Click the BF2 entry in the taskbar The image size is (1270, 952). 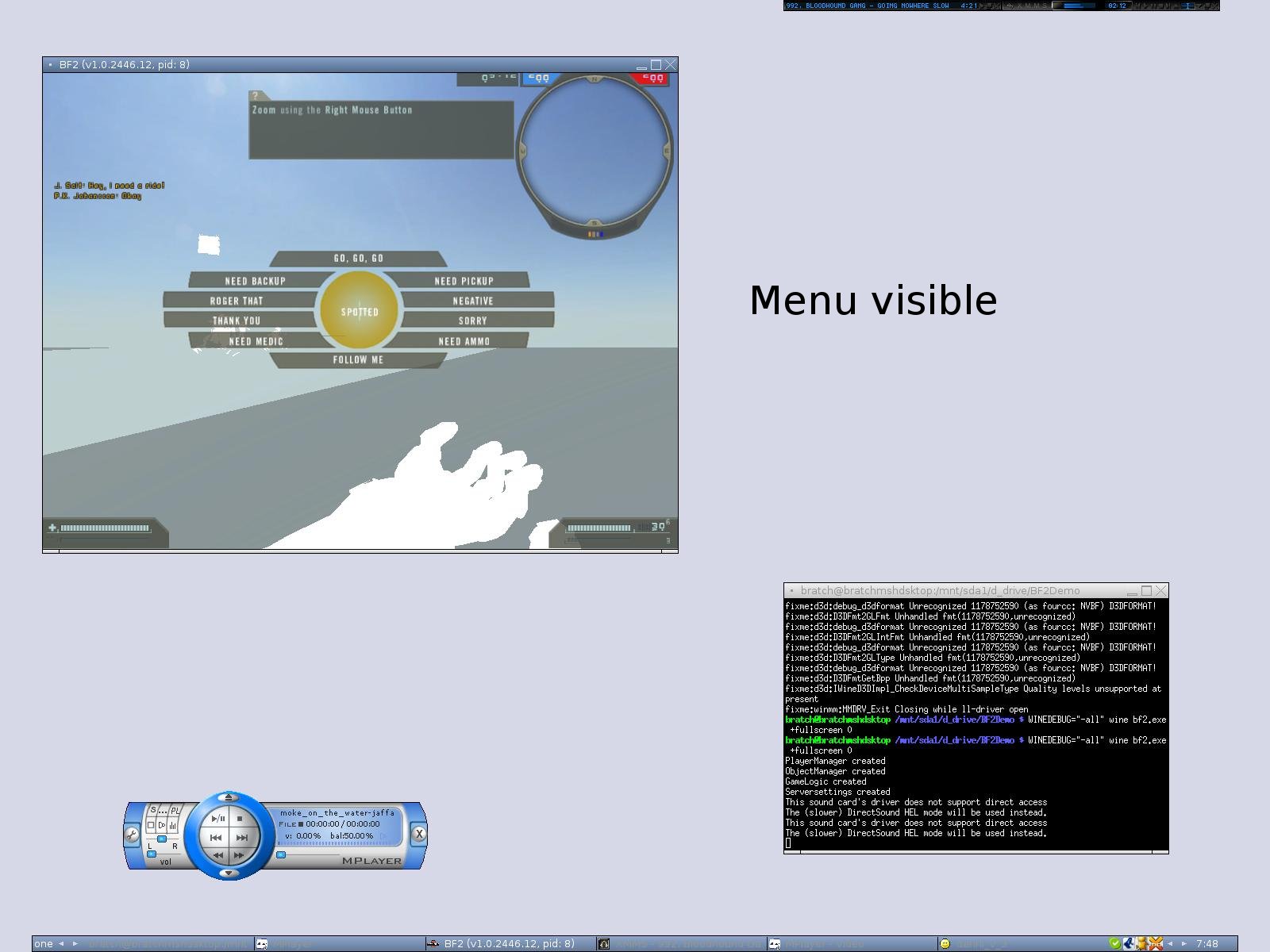(x=510, y=943)
